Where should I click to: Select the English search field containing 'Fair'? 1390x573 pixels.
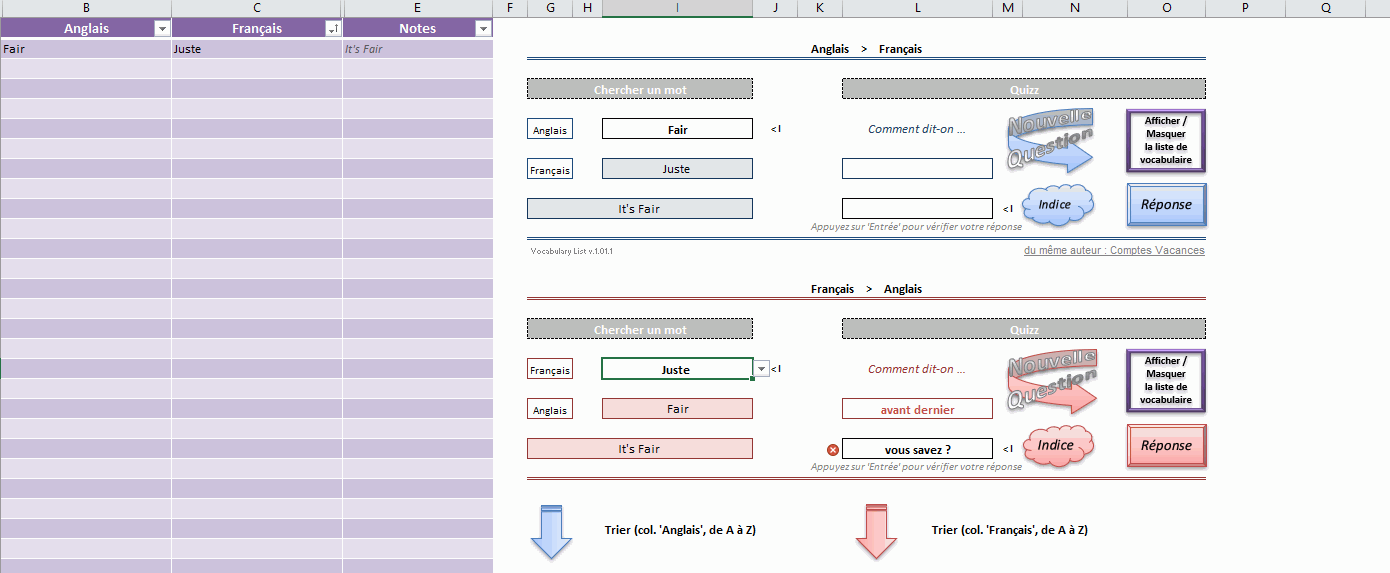pyautogui.click(x=677, y=129)
